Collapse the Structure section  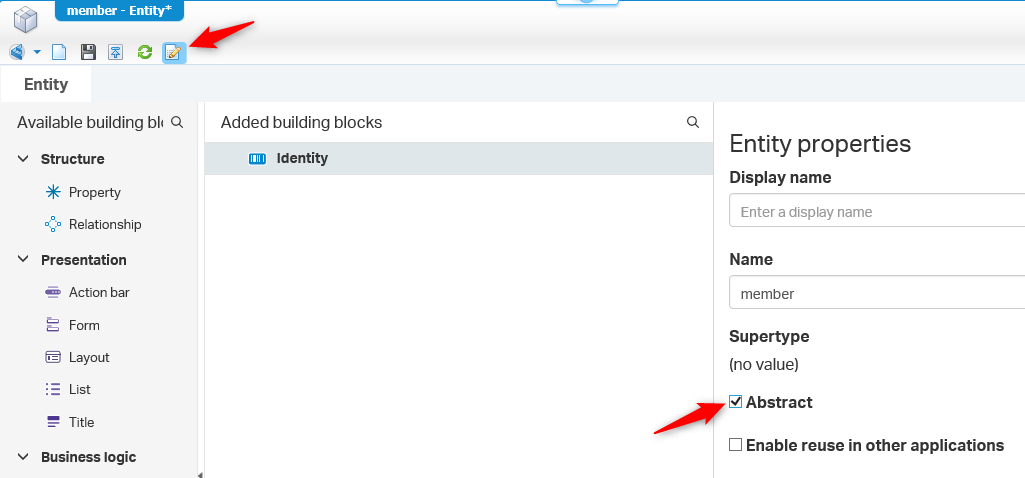coord(23,159)
